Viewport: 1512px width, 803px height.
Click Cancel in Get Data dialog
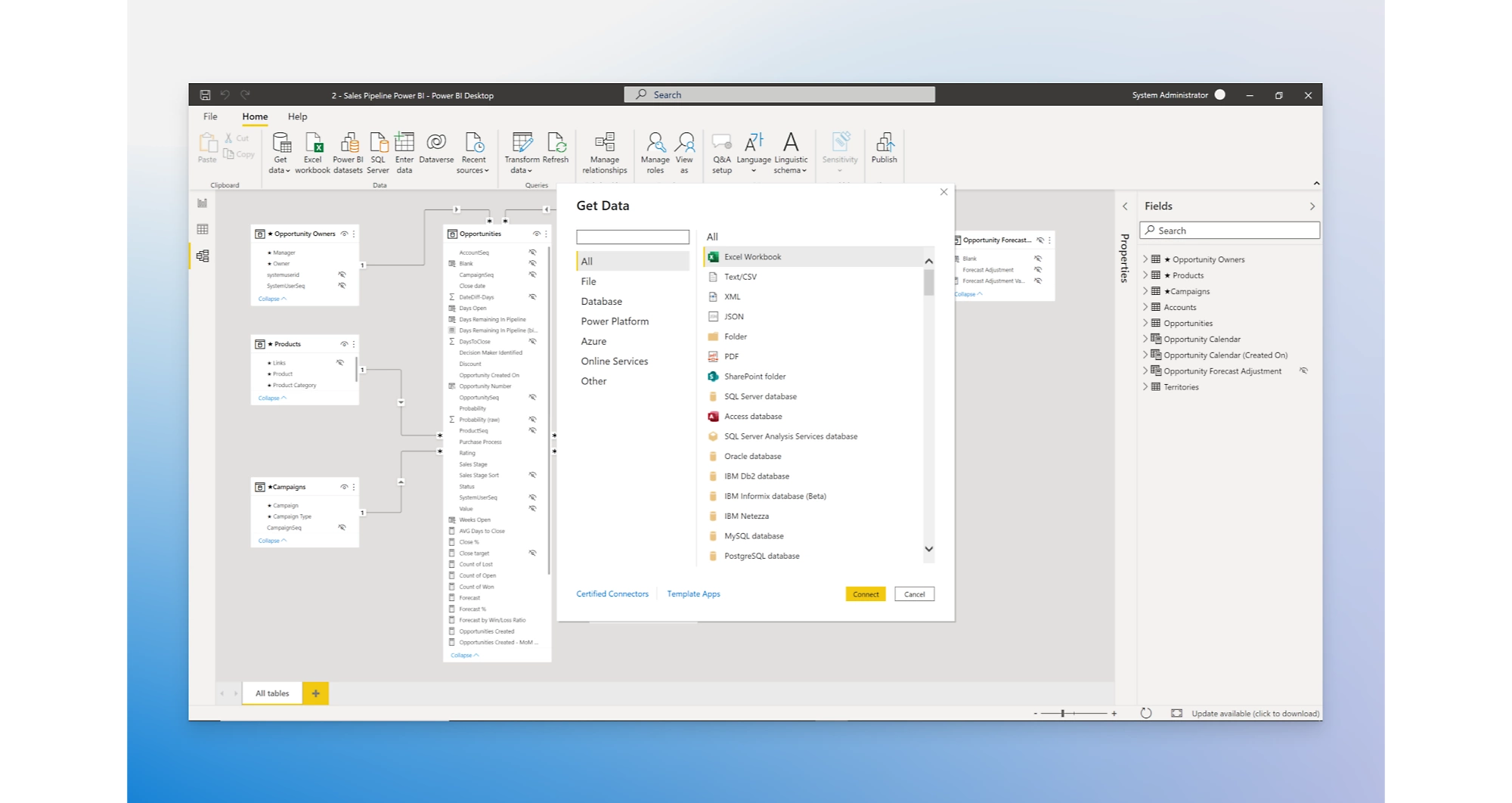click(914, 594)
